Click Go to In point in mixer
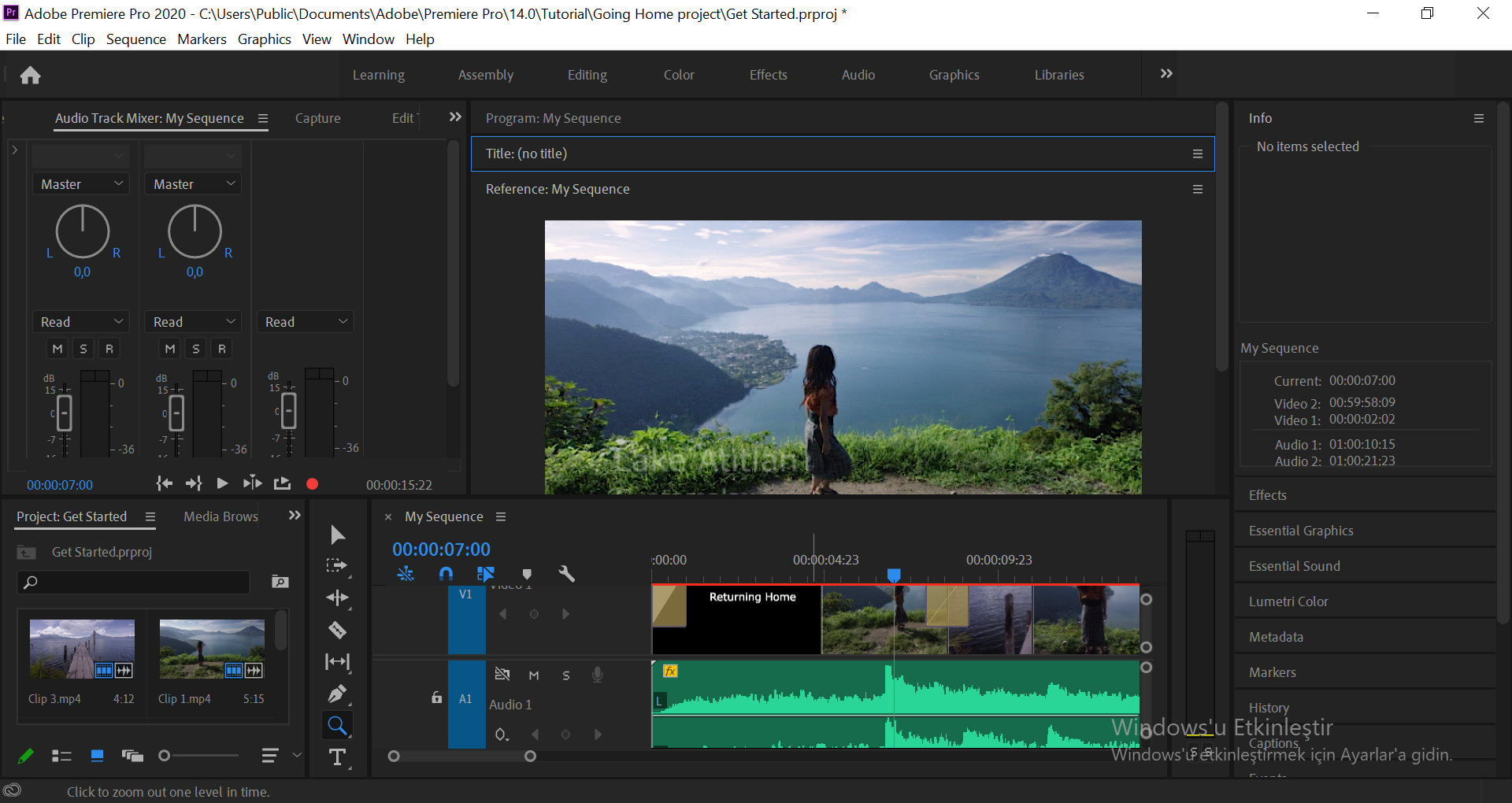 pos(164,483)
